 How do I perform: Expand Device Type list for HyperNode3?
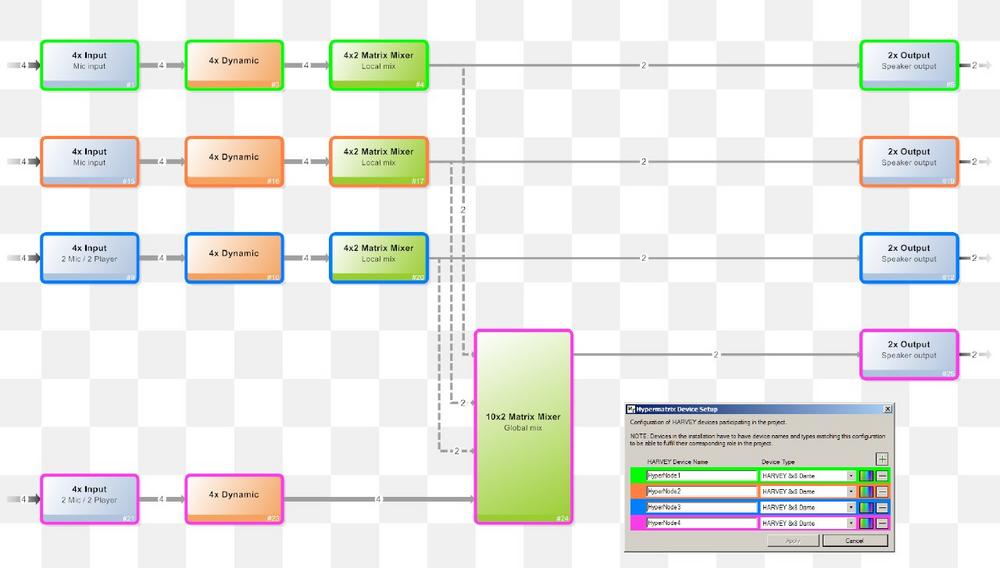coord(851,507)
